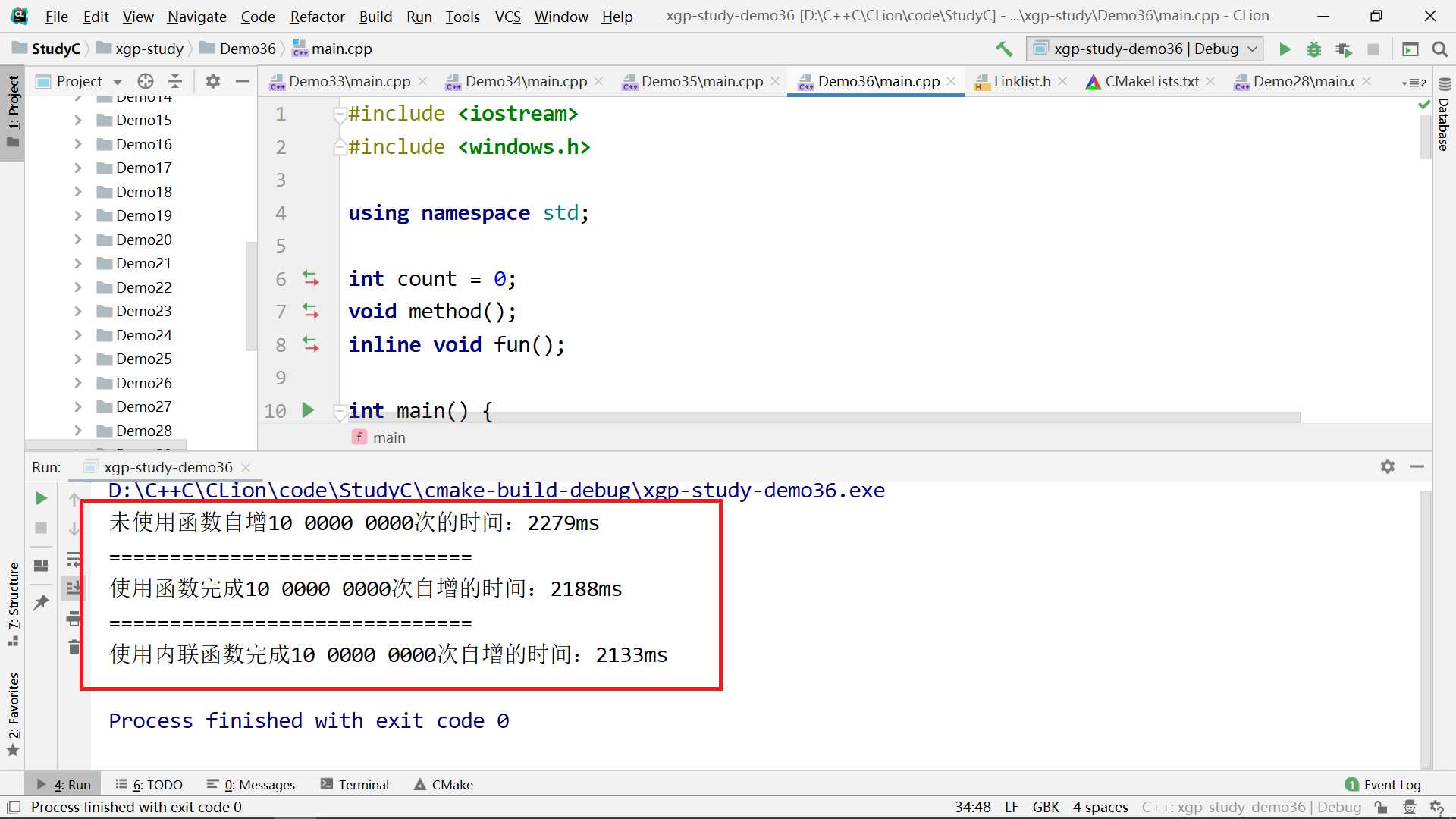This screenshot has width=1456, height=819.
Task: Click Run with Coverage icon
Action: pos(1344,49)
